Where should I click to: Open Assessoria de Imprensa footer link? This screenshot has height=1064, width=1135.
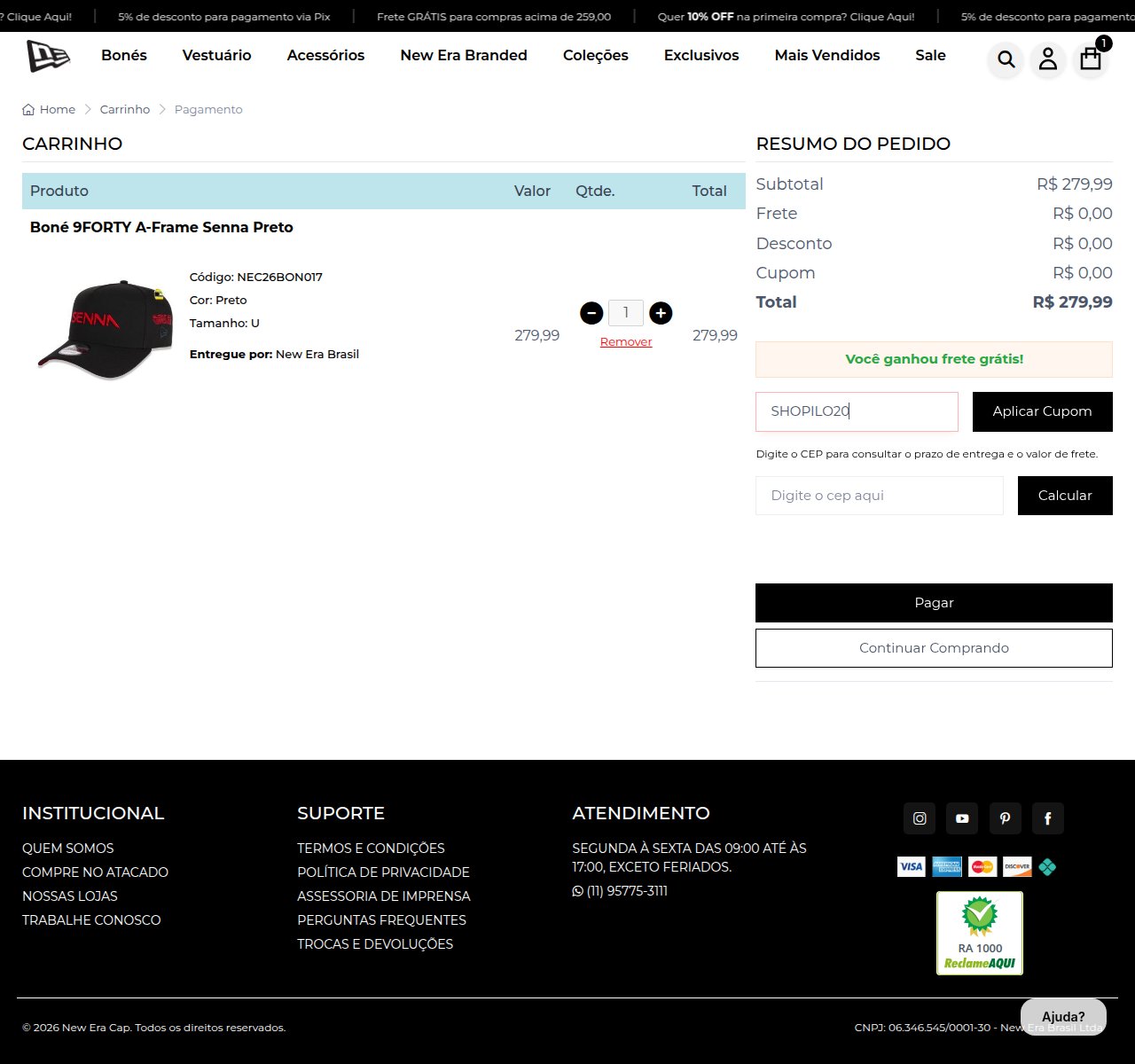click(384, 896)
